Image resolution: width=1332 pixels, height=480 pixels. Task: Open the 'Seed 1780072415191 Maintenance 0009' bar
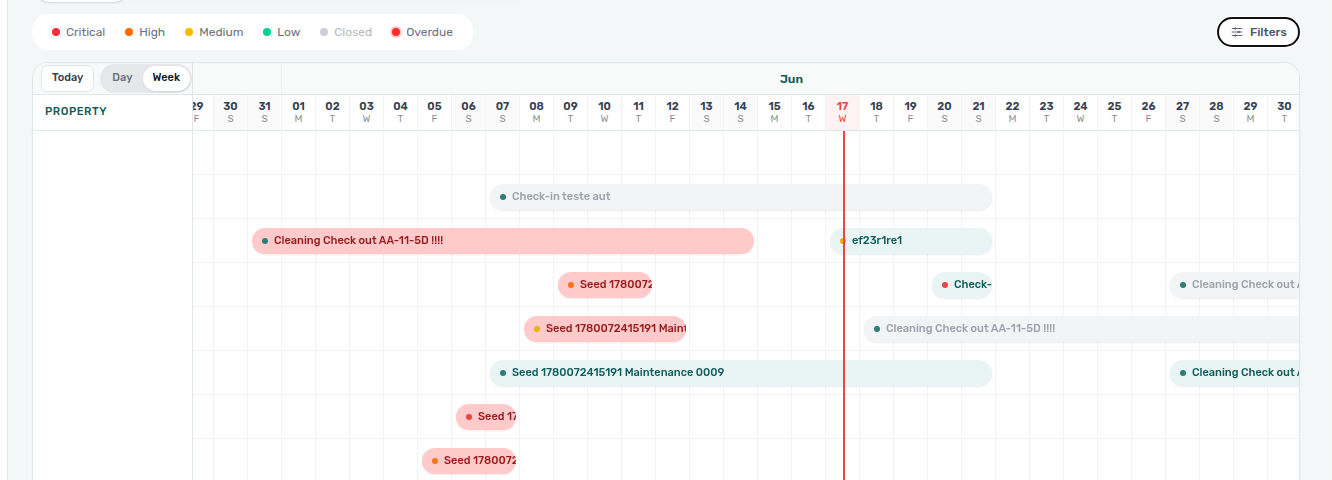coord(741,373)
